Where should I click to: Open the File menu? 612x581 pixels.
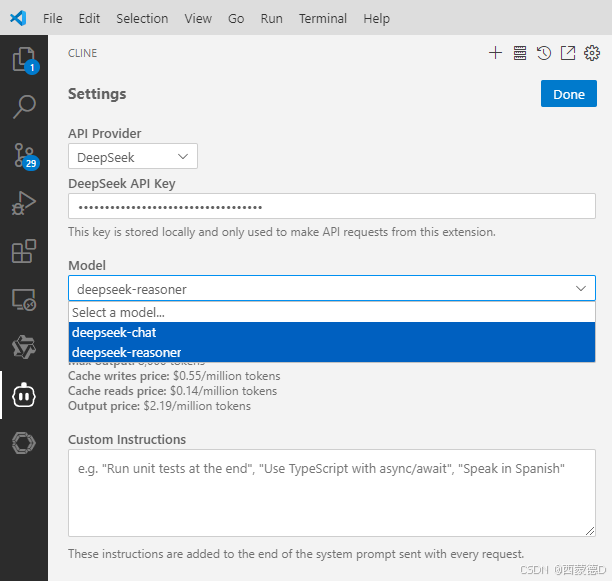pyautogui.click(x=53, y=18)
